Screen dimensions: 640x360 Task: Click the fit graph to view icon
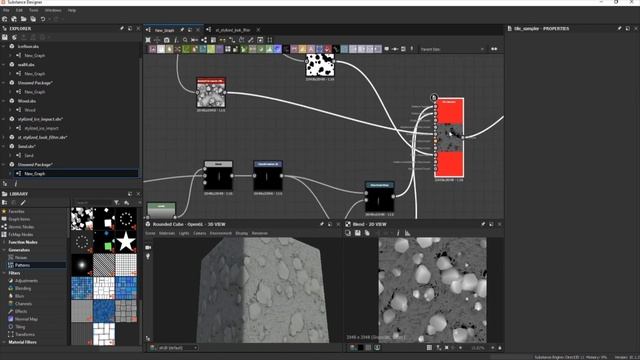[x=148, y=40]
